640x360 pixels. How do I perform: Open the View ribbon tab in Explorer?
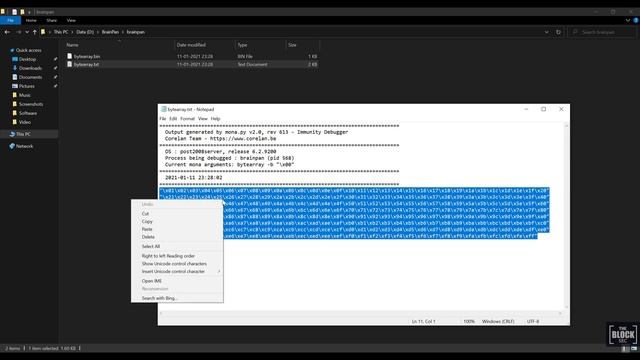click(71, 20)
